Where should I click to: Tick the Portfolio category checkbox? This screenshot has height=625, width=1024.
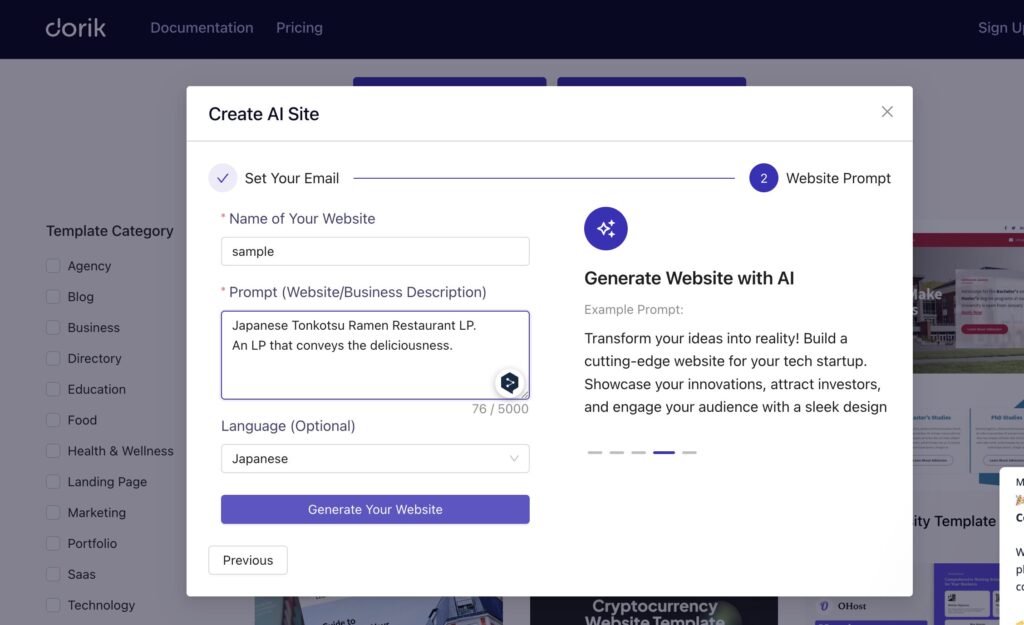pos(53,544)
